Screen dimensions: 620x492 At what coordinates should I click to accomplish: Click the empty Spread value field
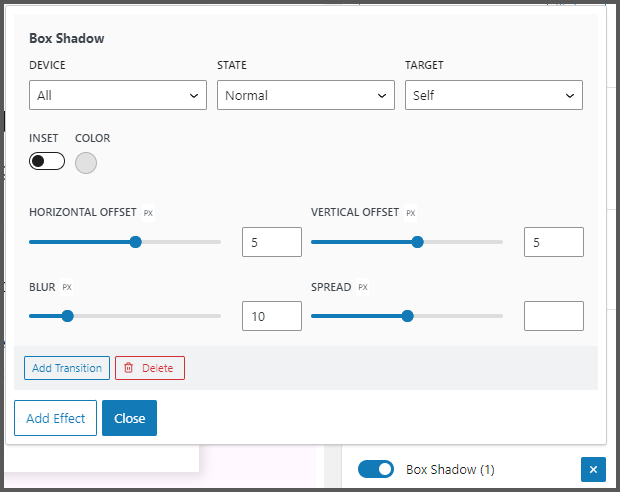(x=553, y=316)
